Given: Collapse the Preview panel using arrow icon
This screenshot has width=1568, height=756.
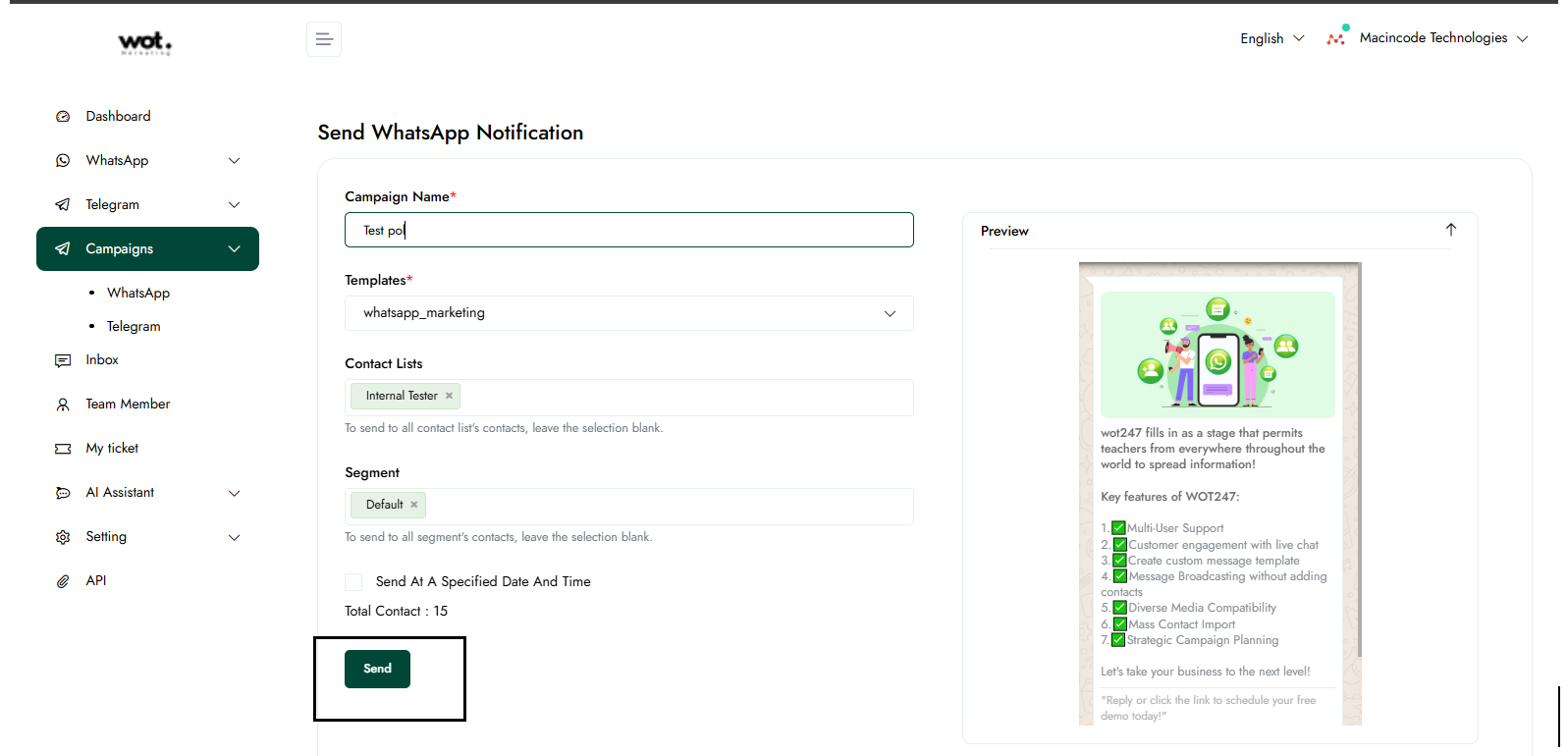Looking at the screenshot, I should [1450, 230].
